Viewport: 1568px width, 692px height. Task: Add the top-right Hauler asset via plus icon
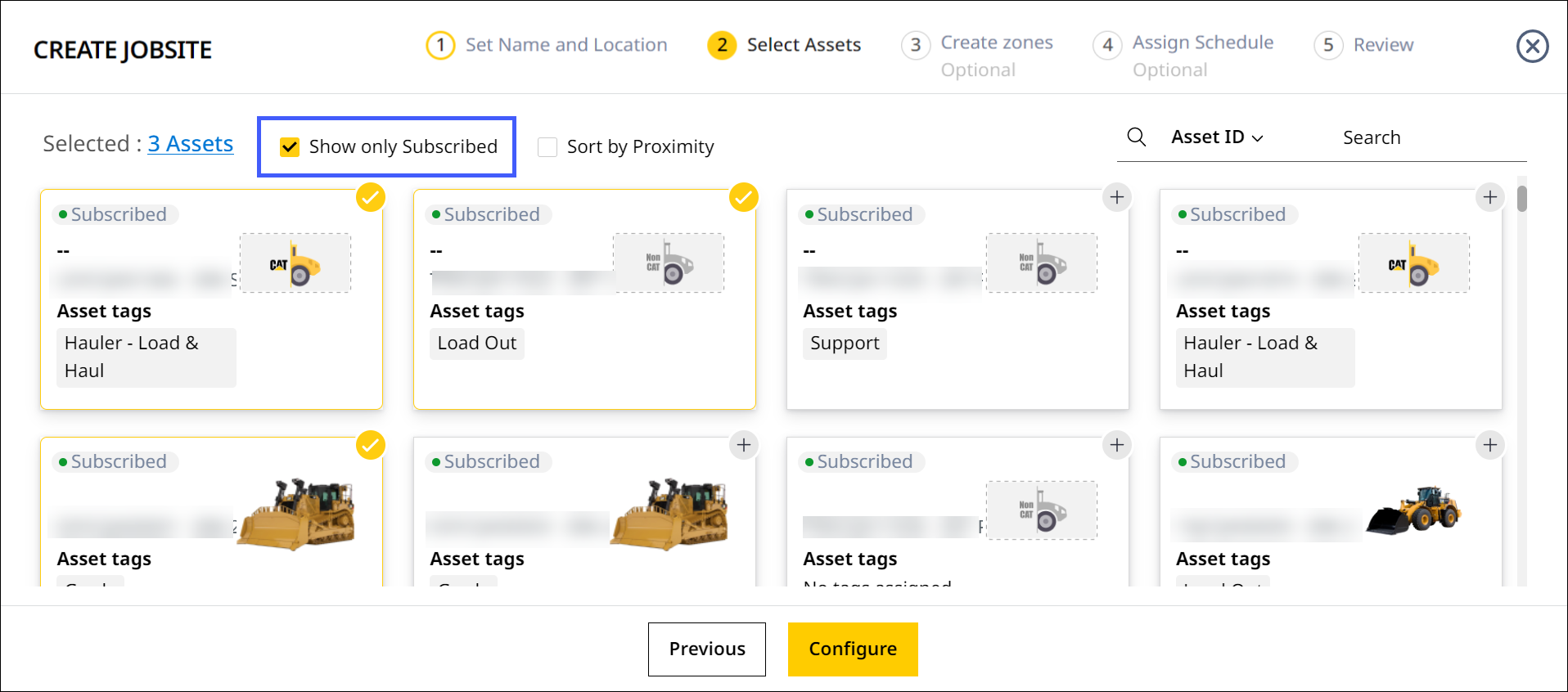pos(1489,197)
